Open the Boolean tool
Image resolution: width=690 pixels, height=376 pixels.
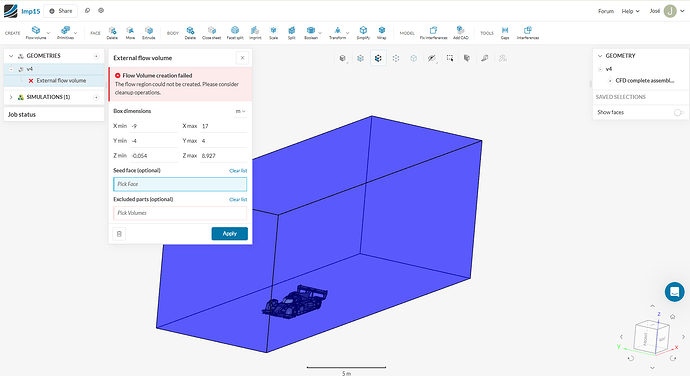(311, 33)
